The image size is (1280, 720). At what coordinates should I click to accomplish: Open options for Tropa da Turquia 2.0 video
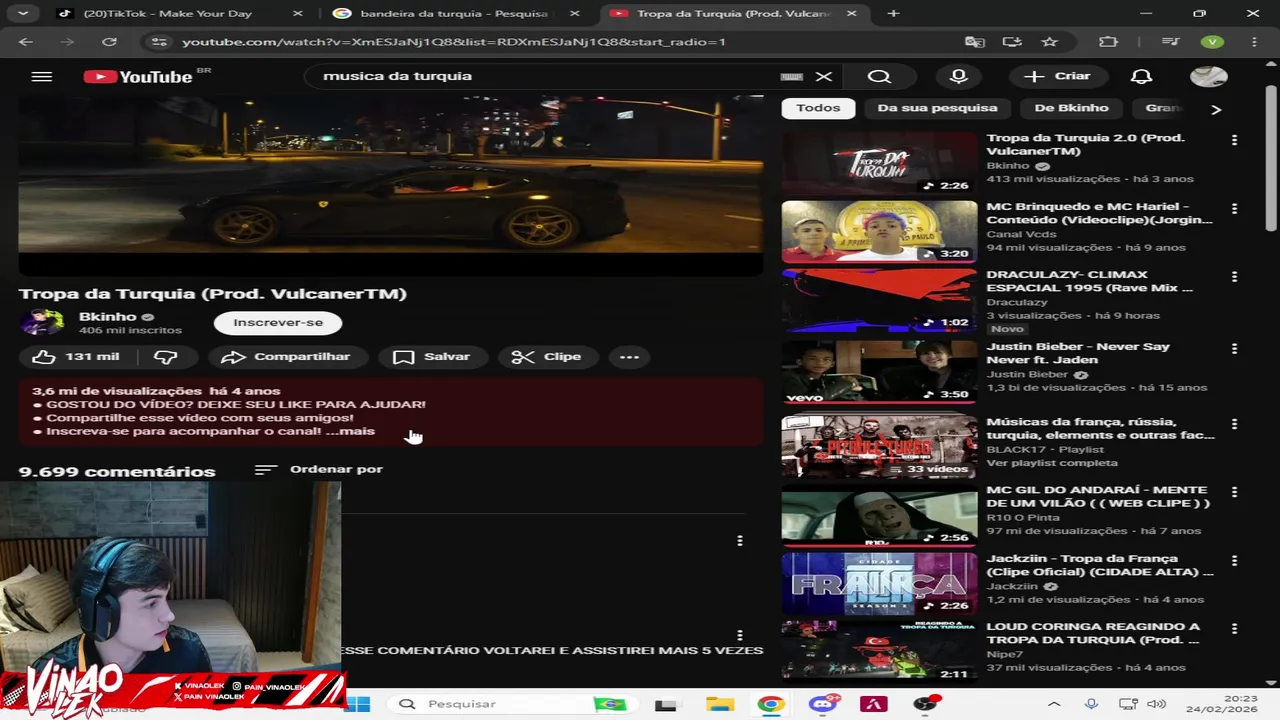click(1234, 140)
